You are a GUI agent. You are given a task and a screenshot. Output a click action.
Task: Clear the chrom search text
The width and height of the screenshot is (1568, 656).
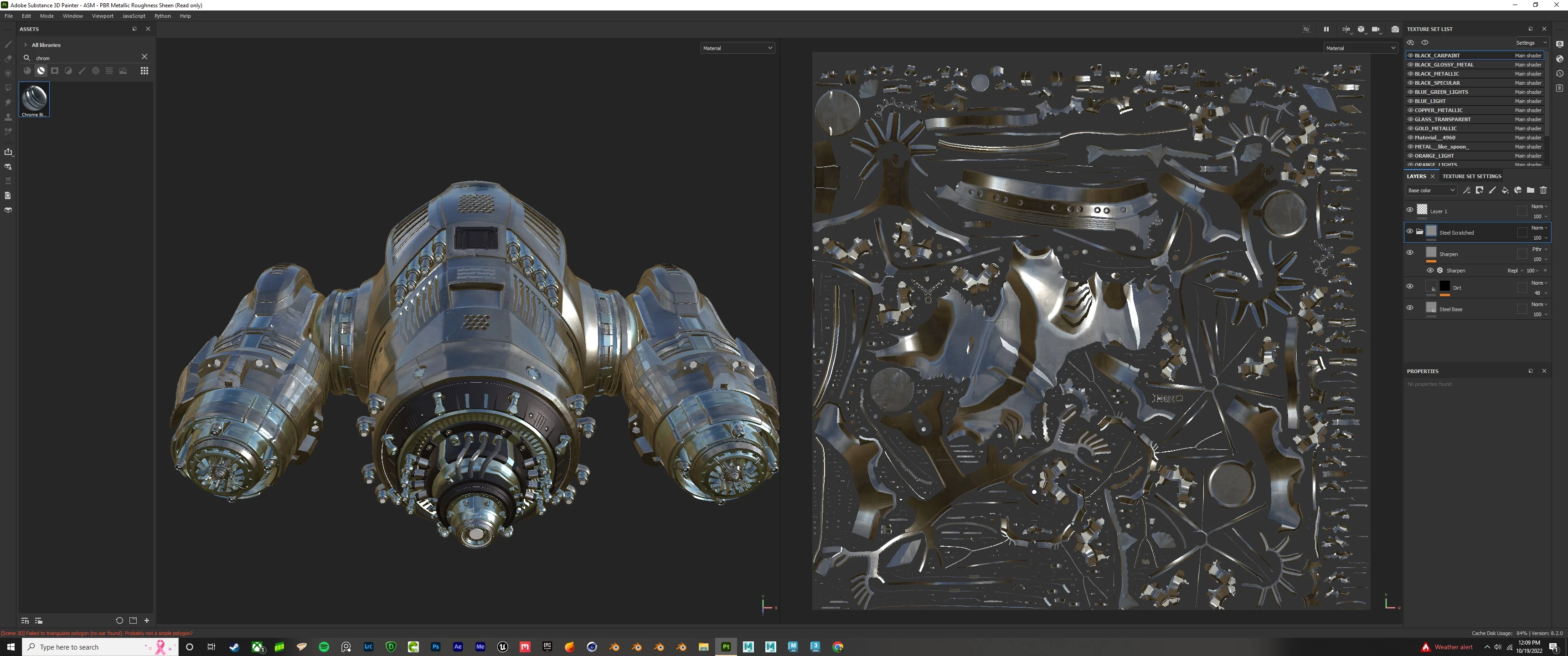pyautogui.click(x=144, y=56)
